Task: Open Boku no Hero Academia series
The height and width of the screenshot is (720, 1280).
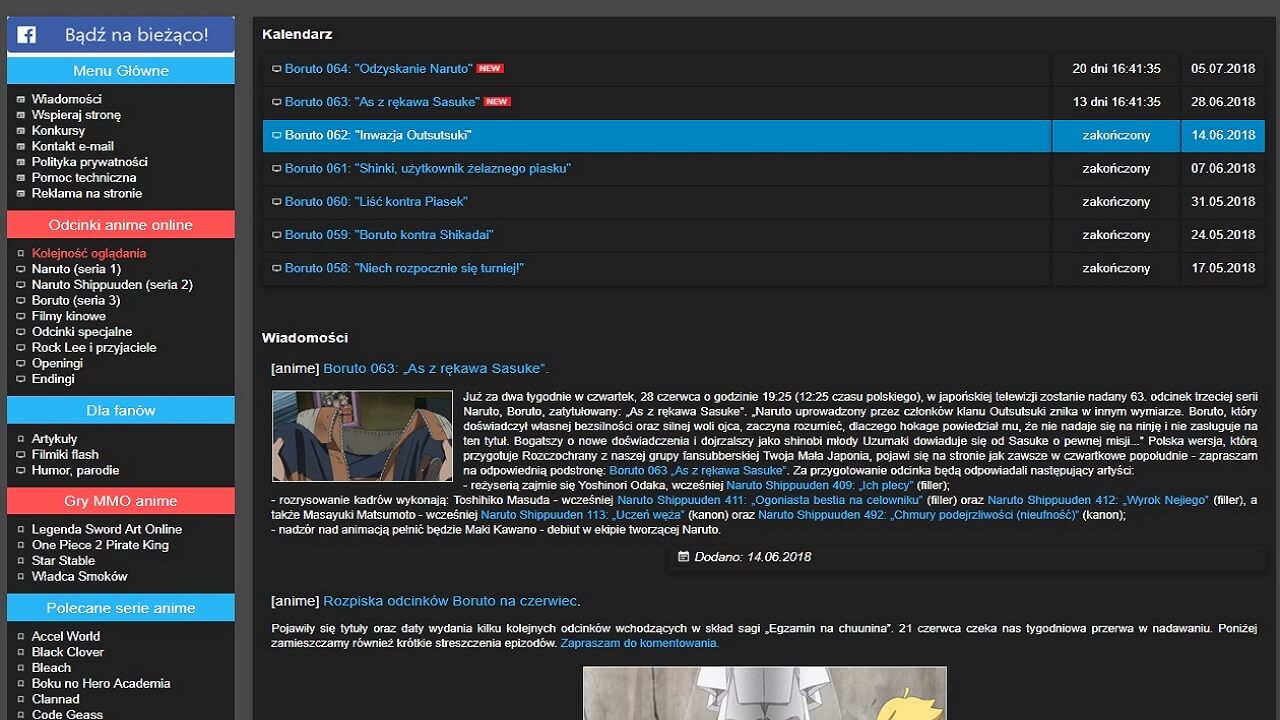Action: [101, 684]
